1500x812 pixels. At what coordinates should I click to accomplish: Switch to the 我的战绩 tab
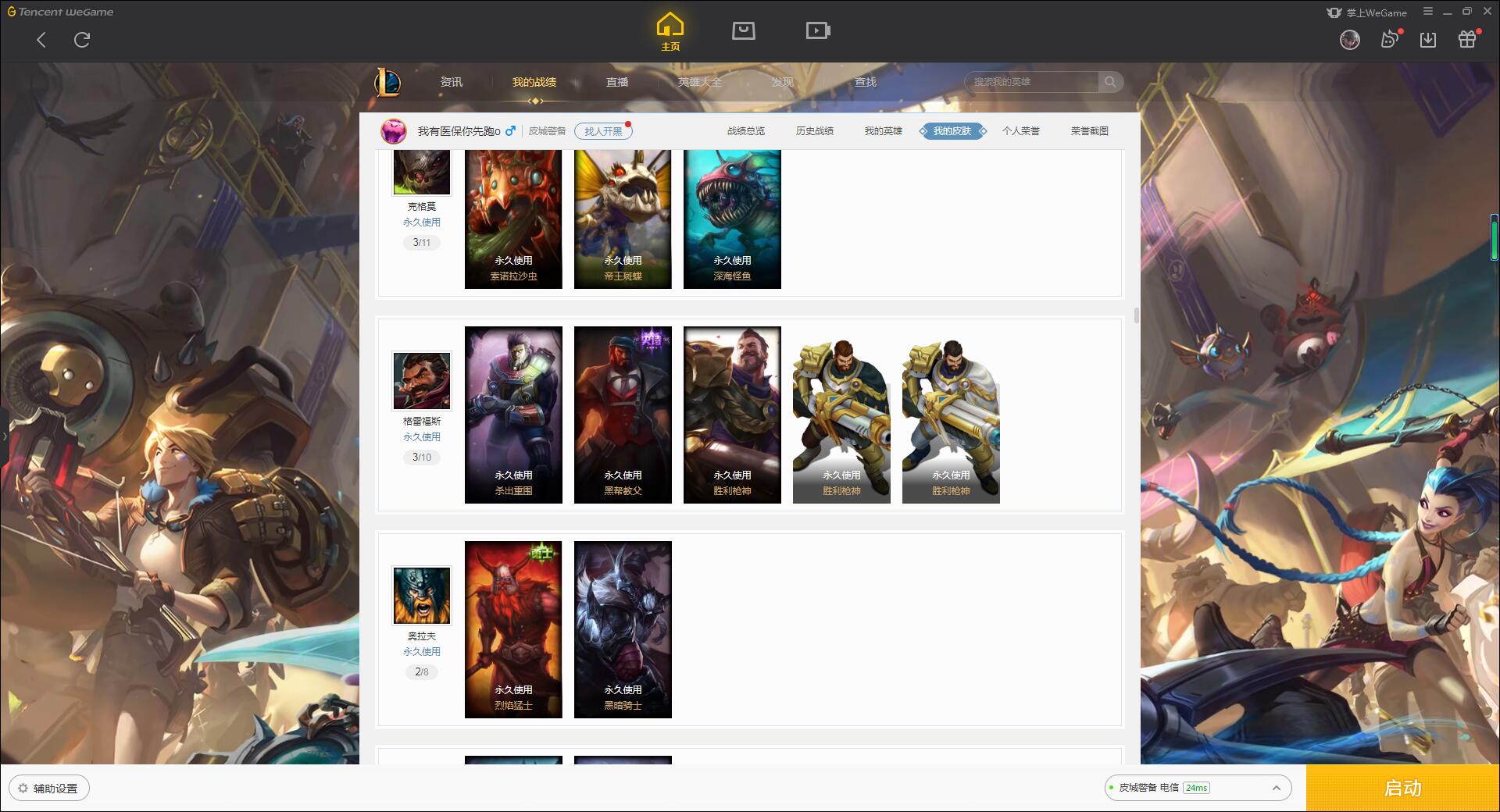pos(534,82)
